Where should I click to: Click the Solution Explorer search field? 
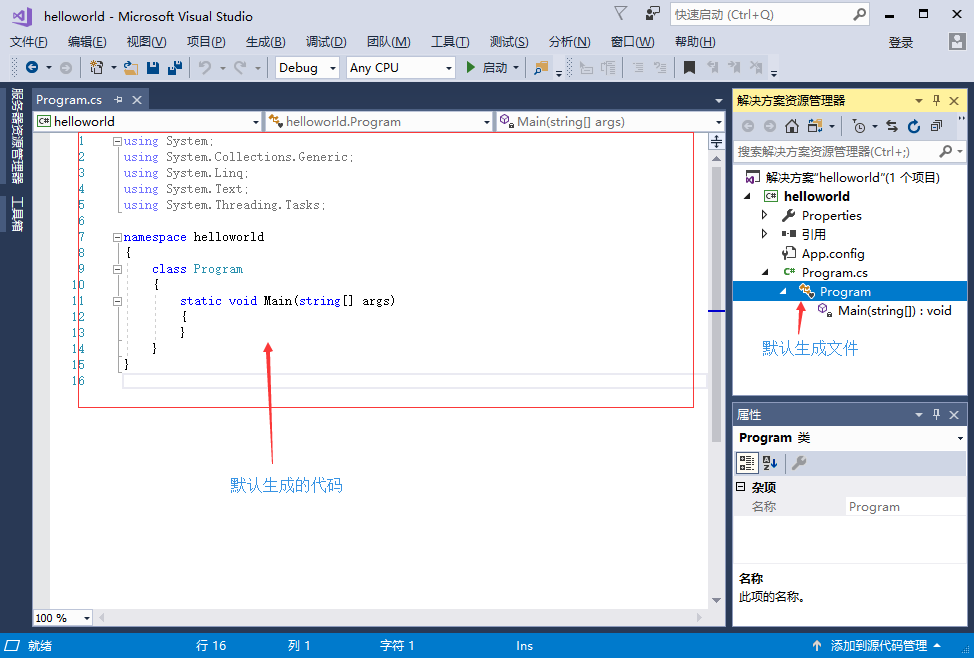pyautogui.click(x=835, y=151)
